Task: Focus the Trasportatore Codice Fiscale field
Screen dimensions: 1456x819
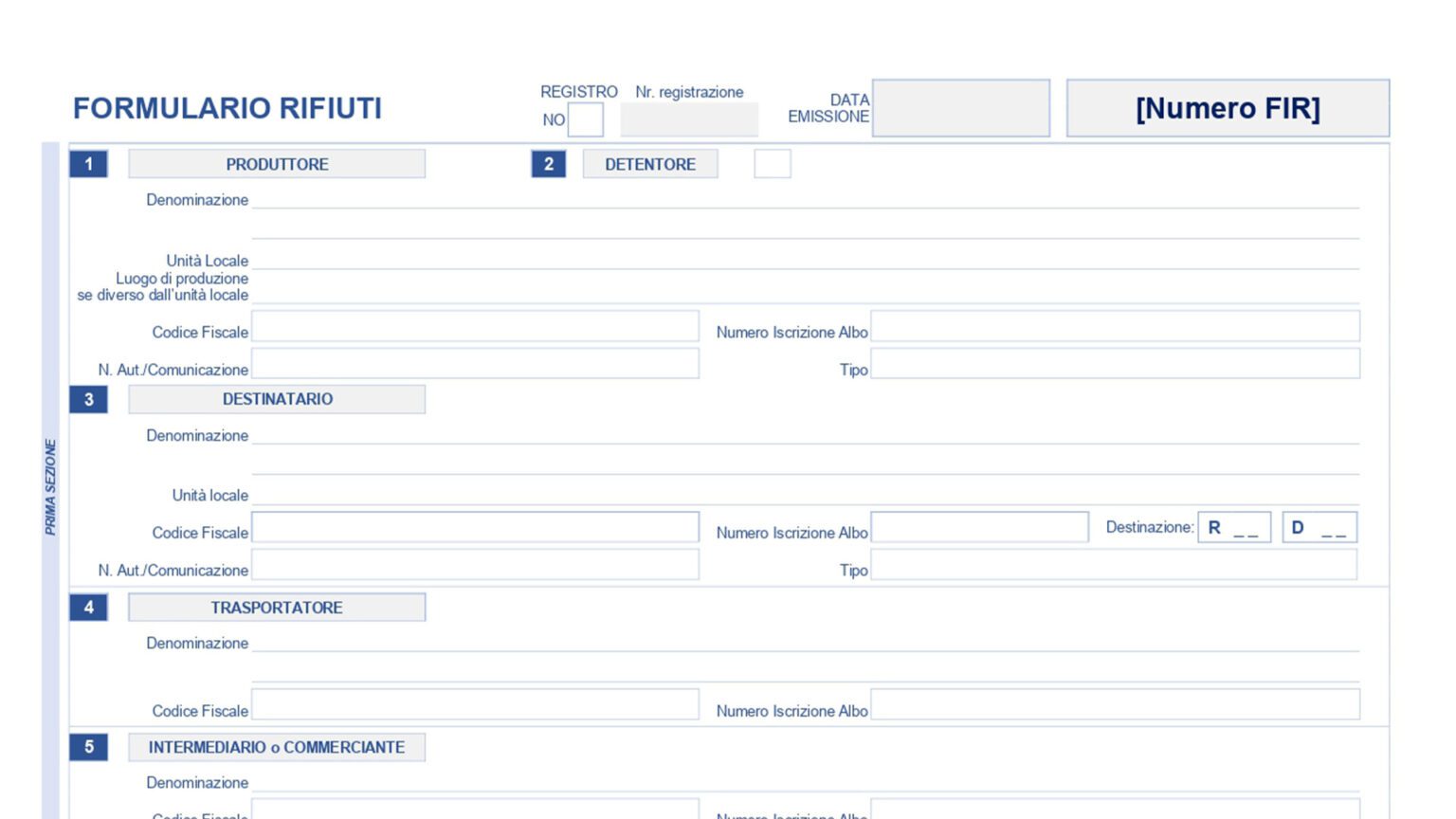Action: tap(475, 704)
